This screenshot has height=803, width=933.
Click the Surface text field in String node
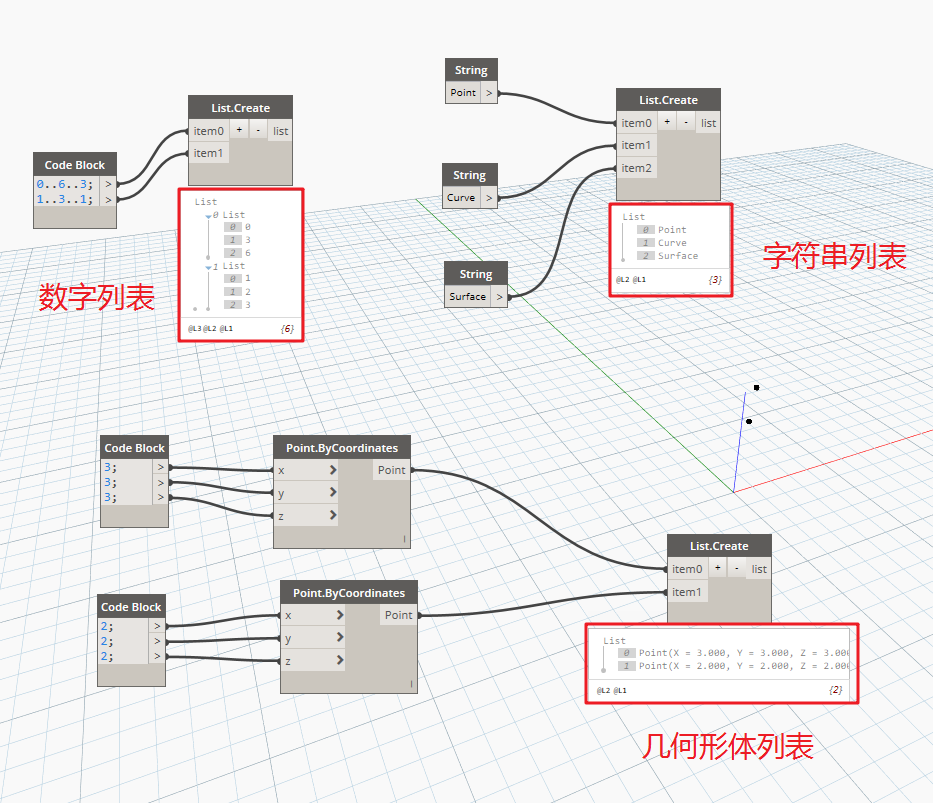pos(468,297)
